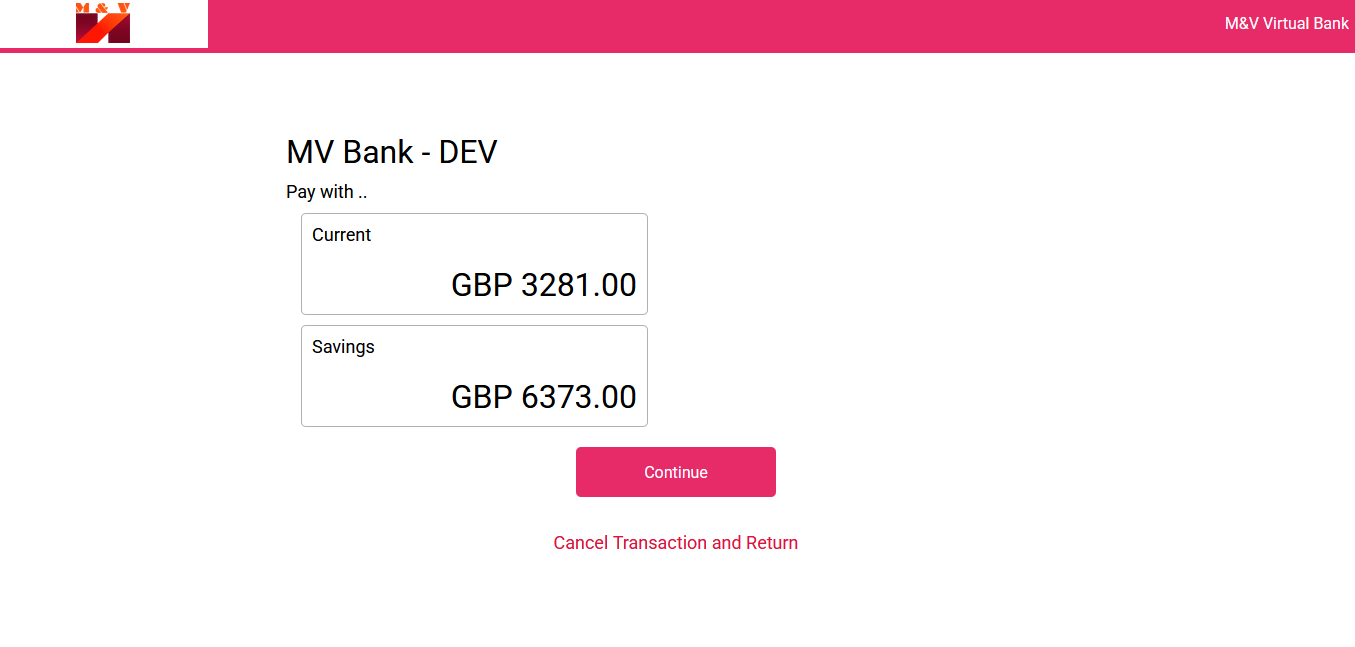Choose the account holding 3281.00 pounds
Viewport: 1355px width, 647px height.
[474, 264]
